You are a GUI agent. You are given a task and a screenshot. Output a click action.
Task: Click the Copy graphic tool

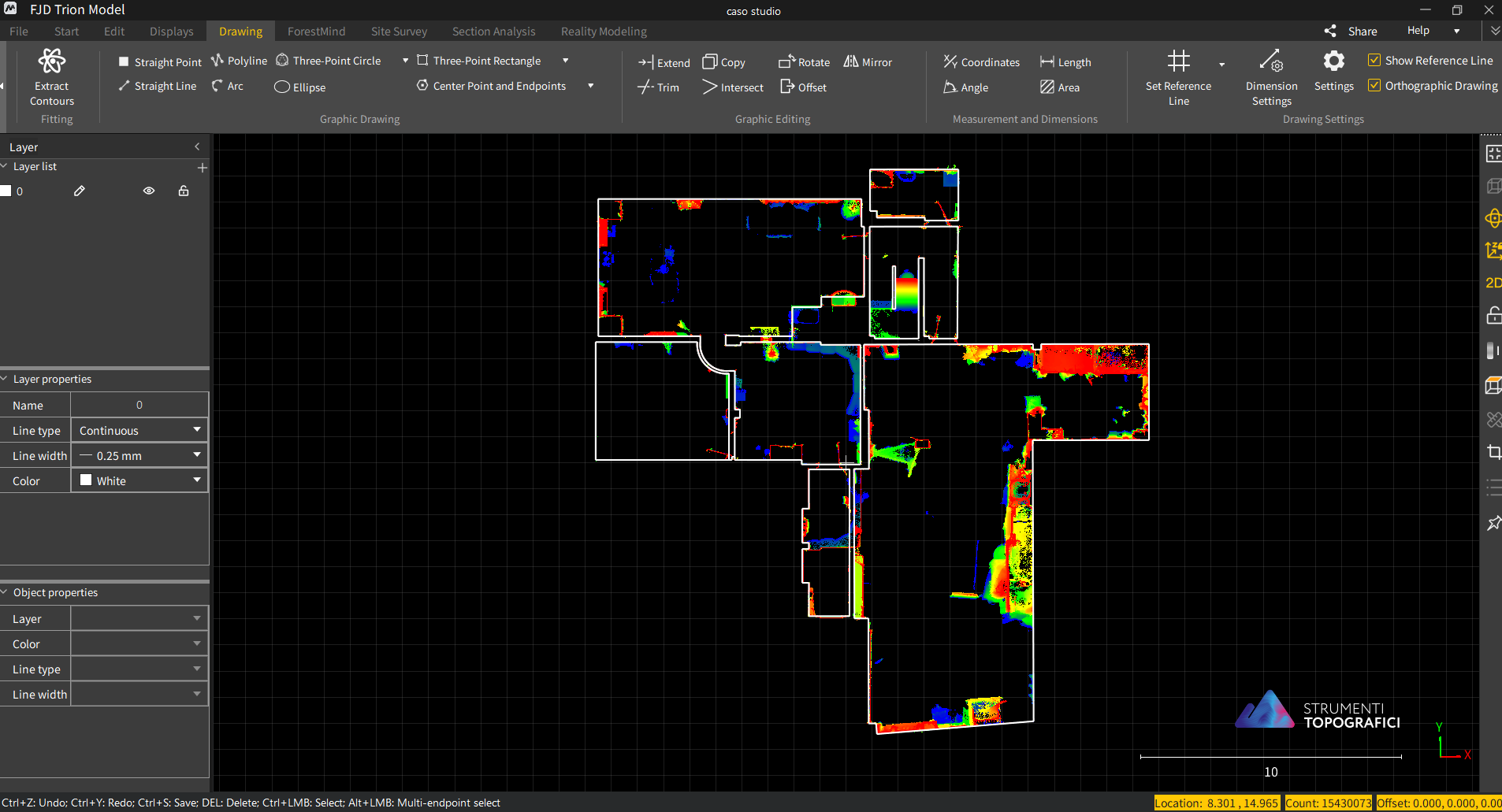pos(724,62)
